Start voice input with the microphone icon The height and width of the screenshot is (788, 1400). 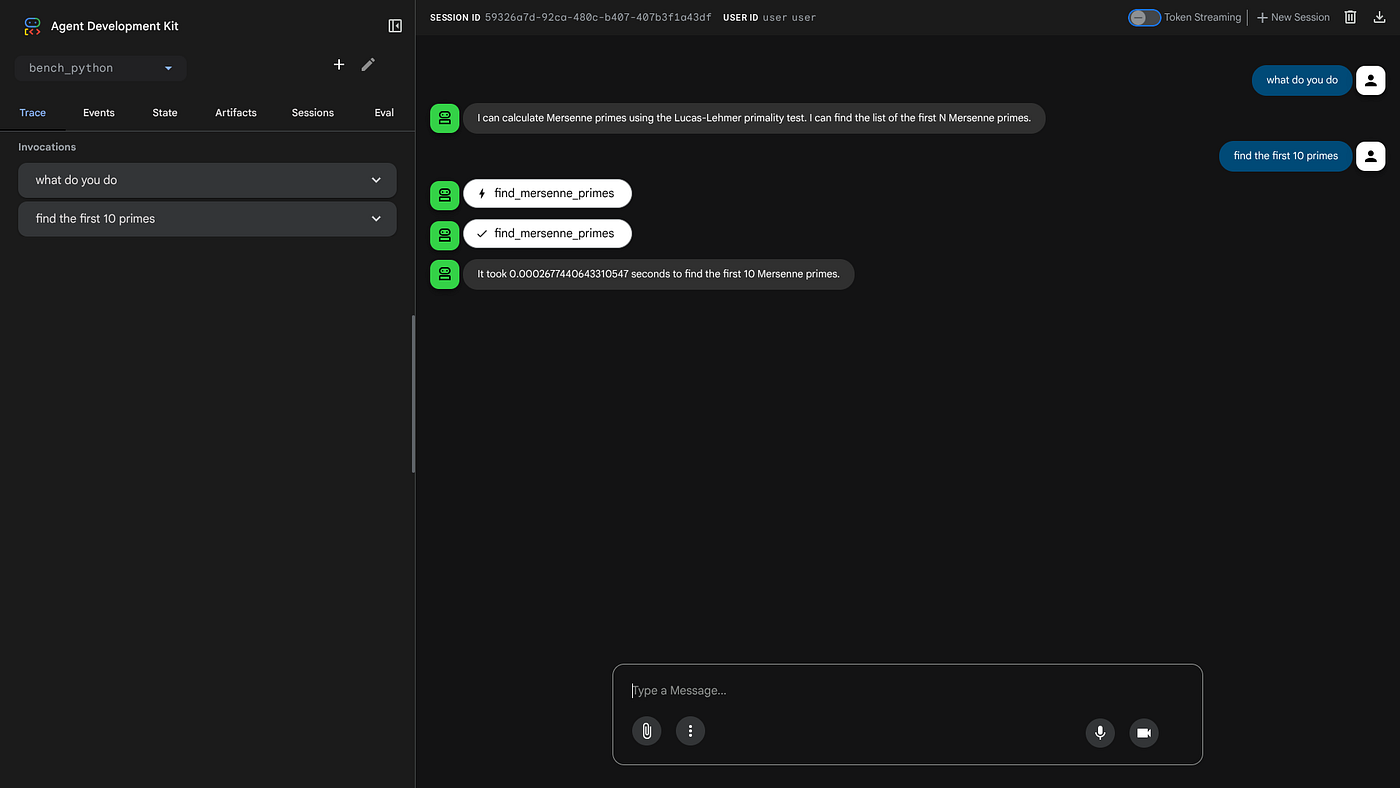[x=1100, y=733]
